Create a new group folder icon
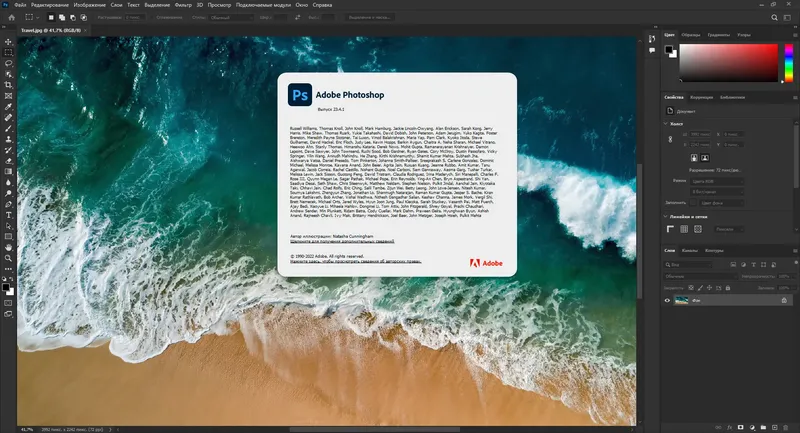This screenshot has width=800, height=433. click(x=763, y=427)
